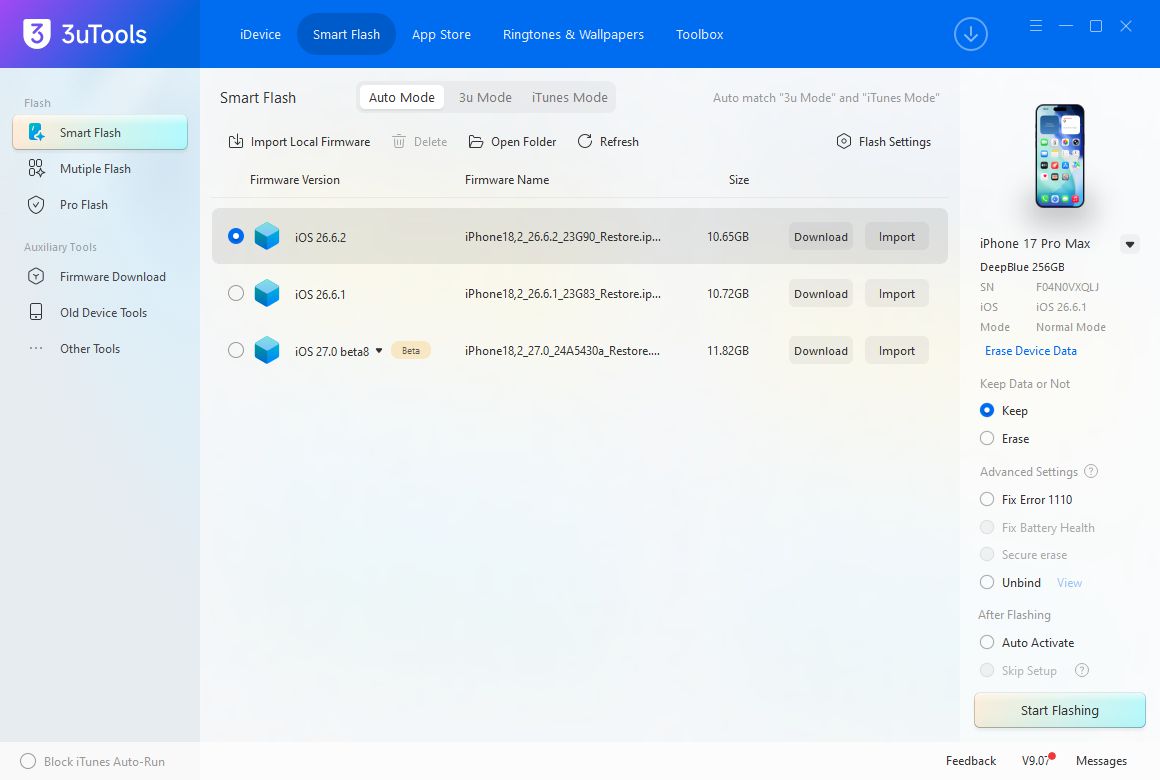Open Ringtones & Wallpapers tab
The height and width of the screenshot is (780, 1160).
[573, 34]
